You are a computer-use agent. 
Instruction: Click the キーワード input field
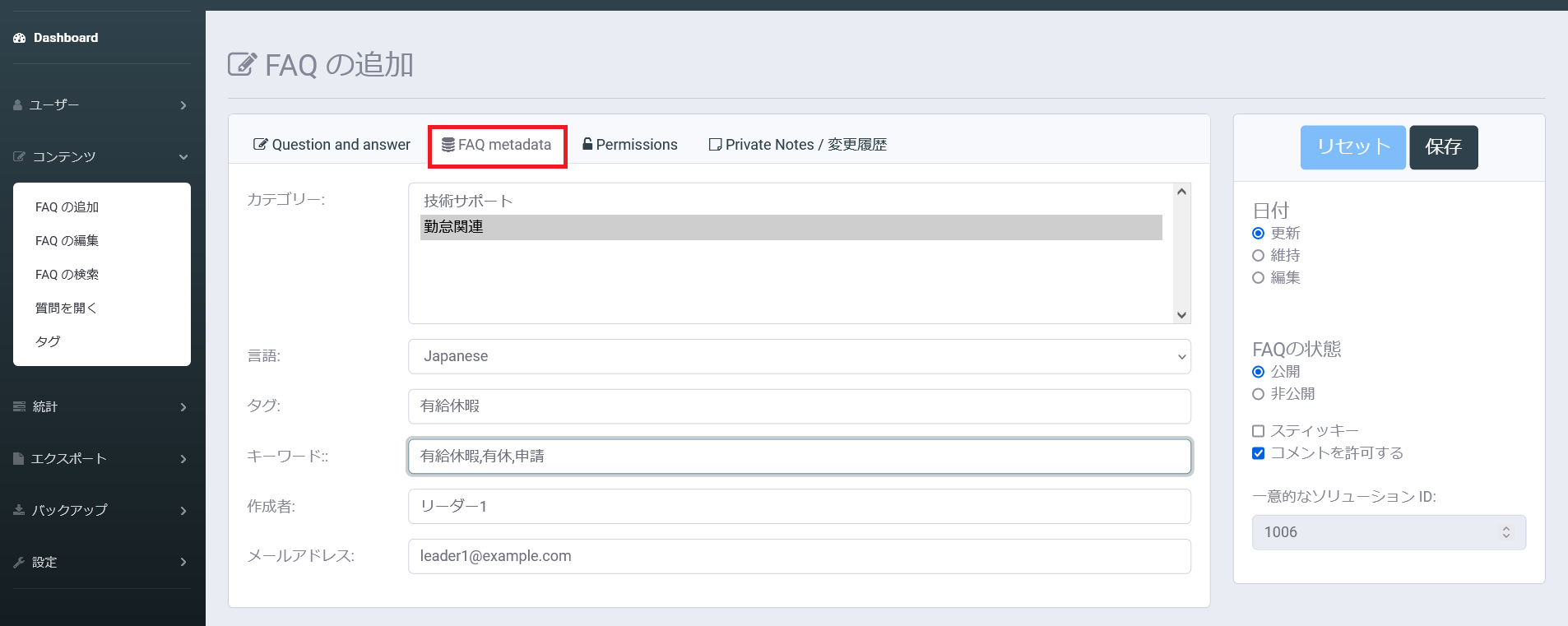click(x=800, y=457)
